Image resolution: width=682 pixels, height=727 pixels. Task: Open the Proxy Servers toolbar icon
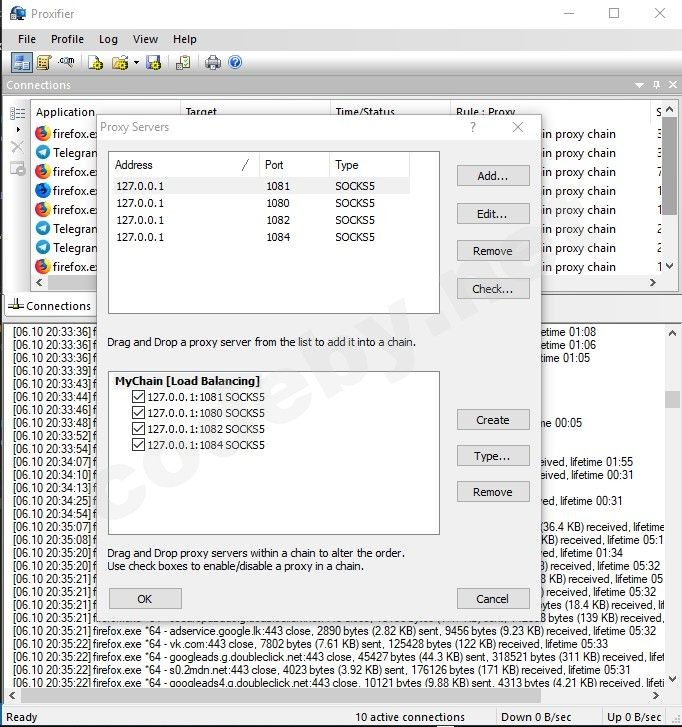21,62
